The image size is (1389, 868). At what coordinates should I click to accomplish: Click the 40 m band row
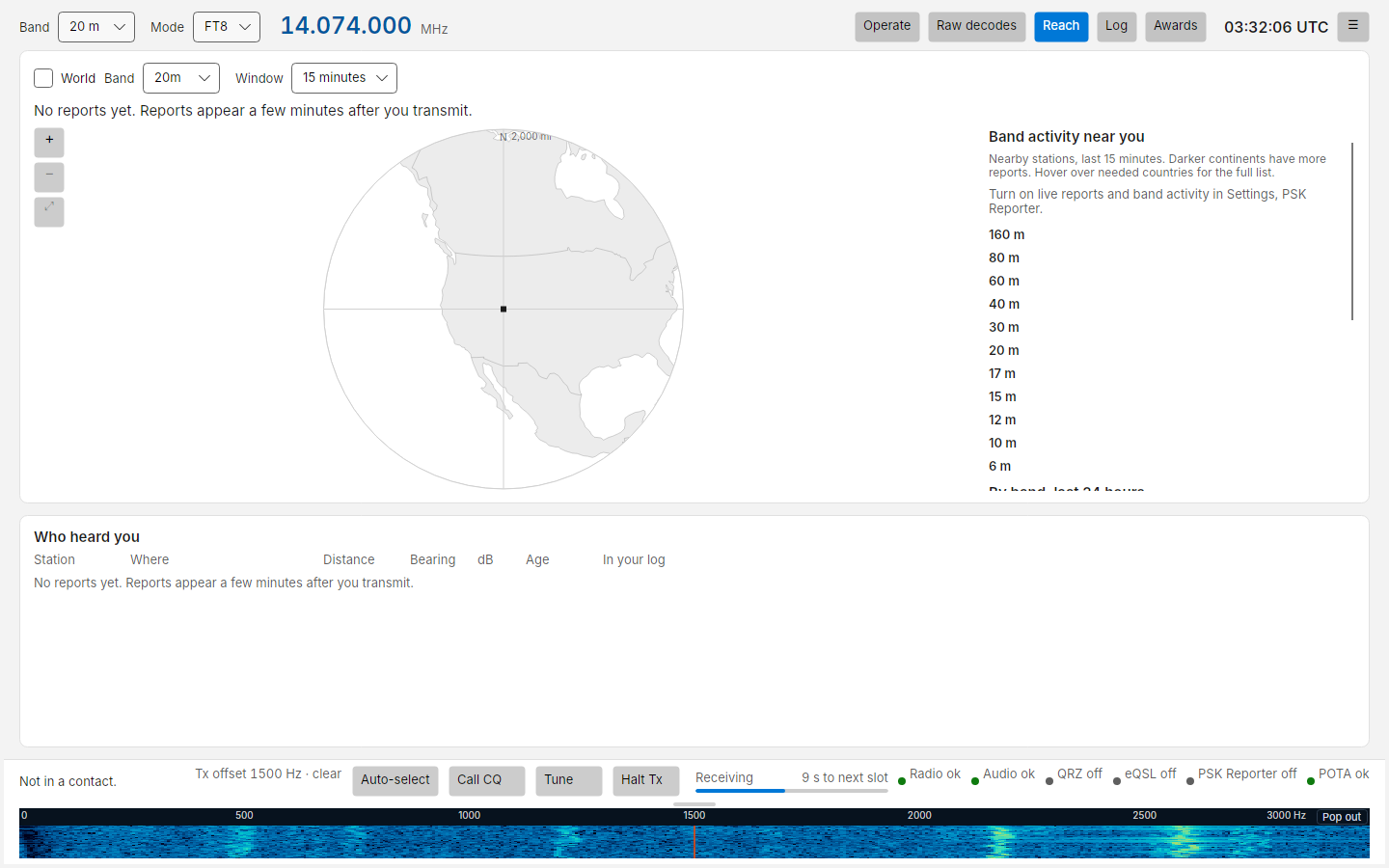click(1003, 304)
